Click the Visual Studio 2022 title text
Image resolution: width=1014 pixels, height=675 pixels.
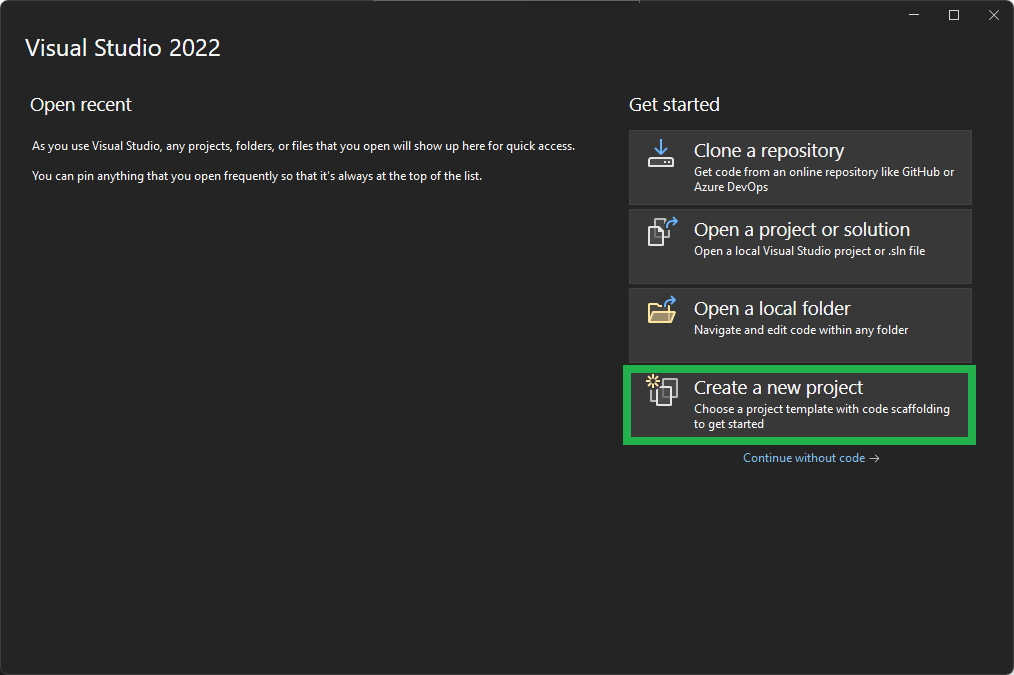(x=123, y=47)
